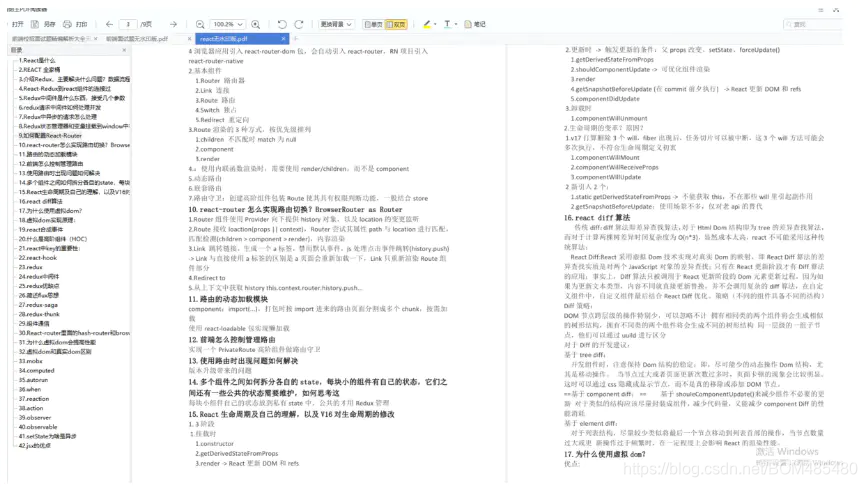Switch to 单页 single page view
This screenshot has width=867, height=487.
point(374,24)
